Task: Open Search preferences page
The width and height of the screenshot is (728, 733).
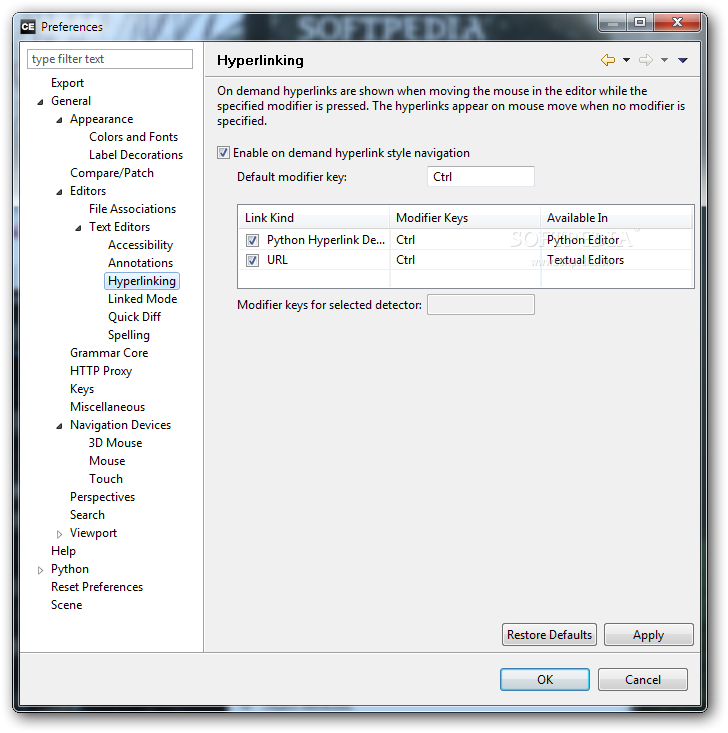Action: pyautogui.click(x=87, y=515)
